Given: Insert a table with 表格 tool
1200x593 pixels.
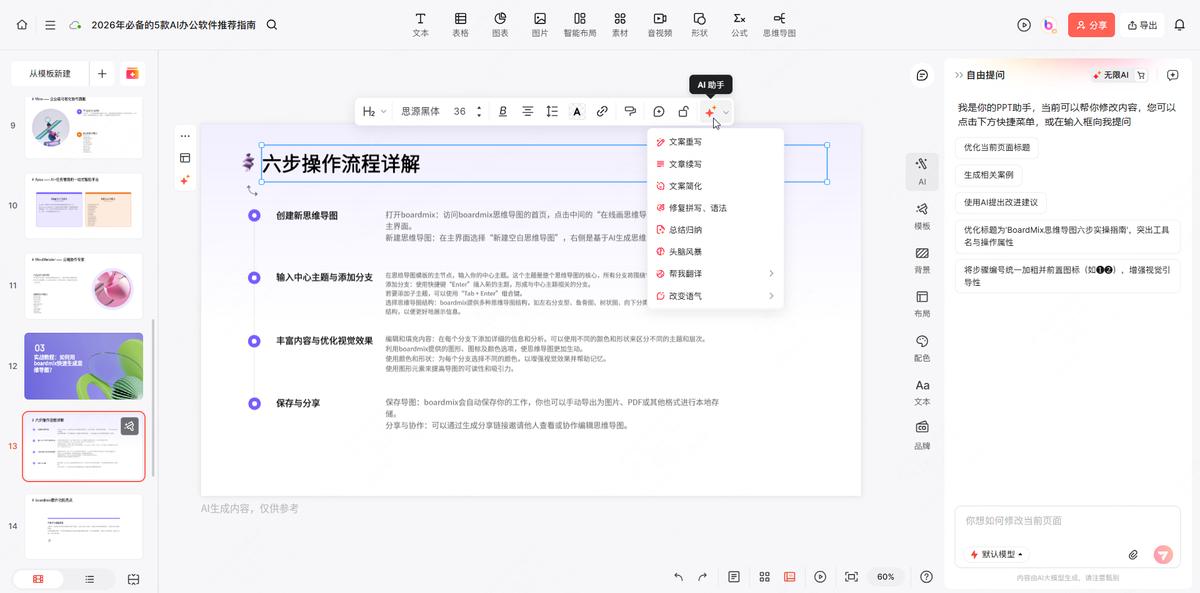Looking at the screenshot, I should pyautogui.click(x=460, y=25).
